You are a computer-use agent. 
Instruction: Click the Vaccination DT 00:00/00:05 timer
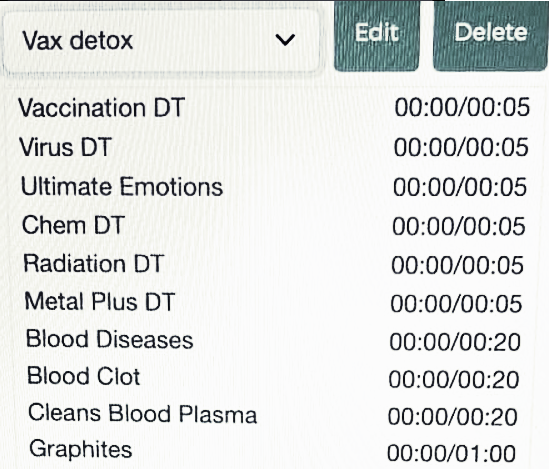point(462,107)
